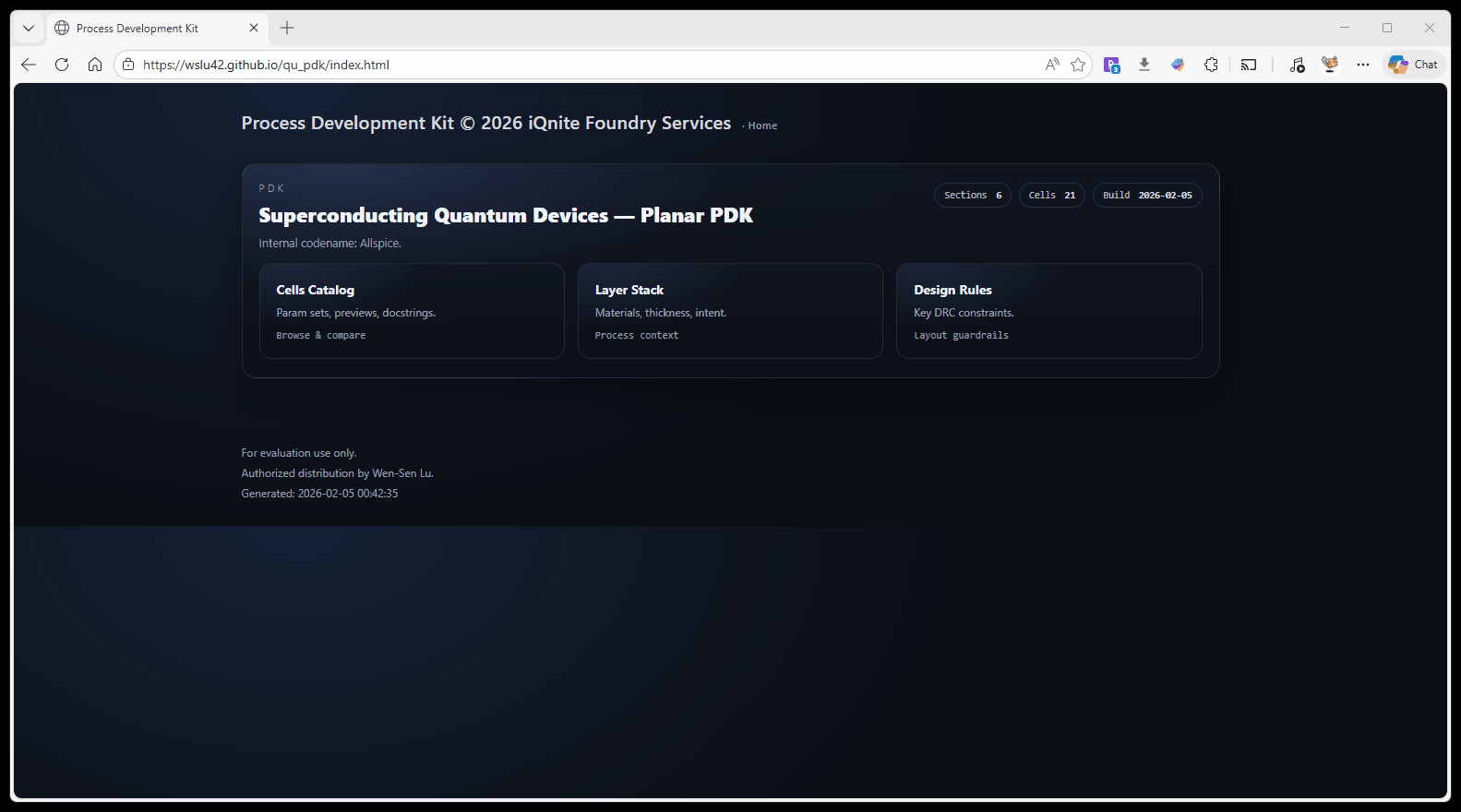Click the Cells 21 badge
This screenshot has height=812, width=1461.
click(1052, 196)
